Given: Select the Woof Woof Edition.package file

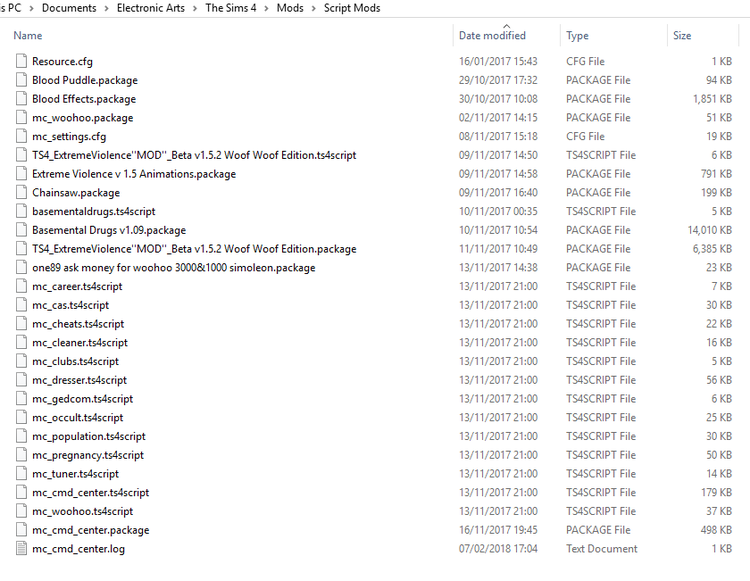Looking at the screenshot, I should pos(194,249).
